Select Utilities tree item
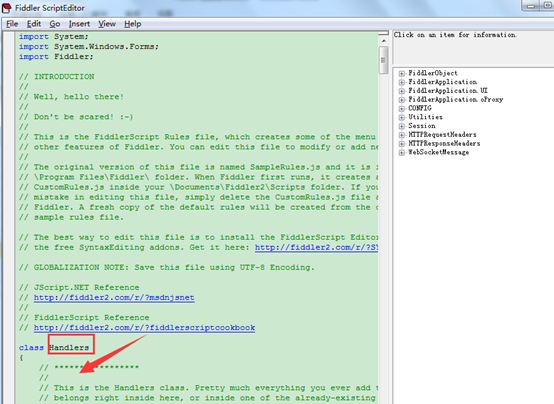554x404 pixels. [x=425, y=117]
